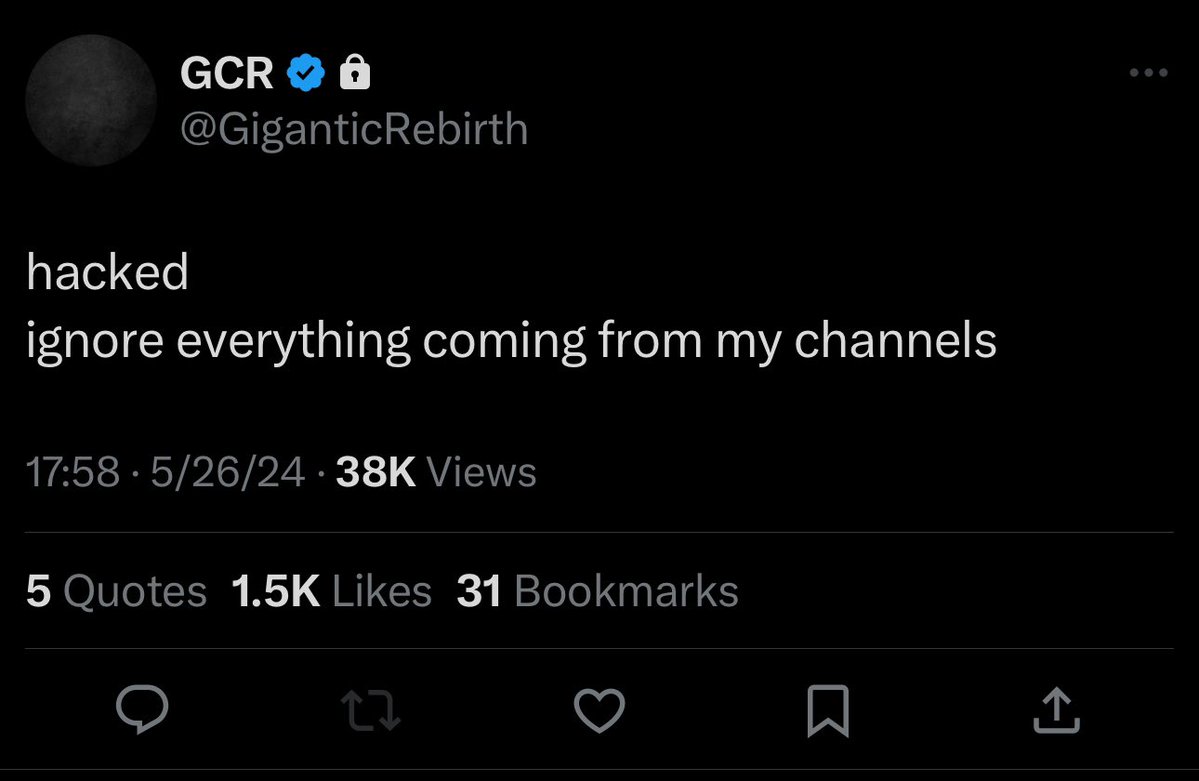Screen dimensions: 1199x781
Task: Click the padlock icon next to GCR
Action: [x=355, y=72]
